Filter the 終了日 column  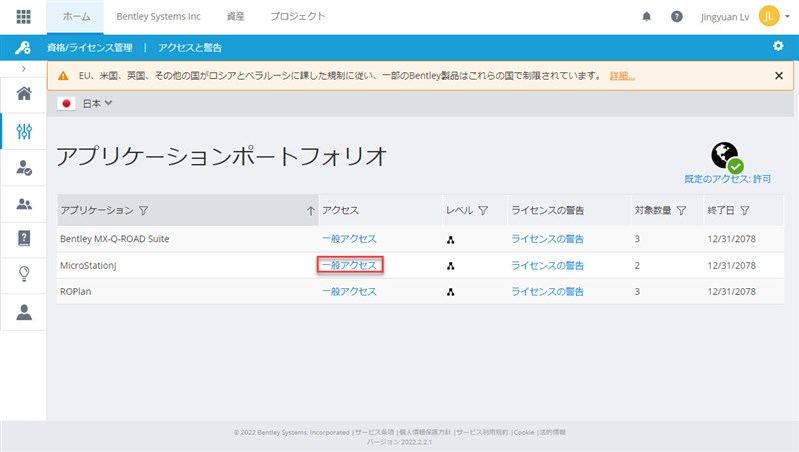[x=744, y=210]
